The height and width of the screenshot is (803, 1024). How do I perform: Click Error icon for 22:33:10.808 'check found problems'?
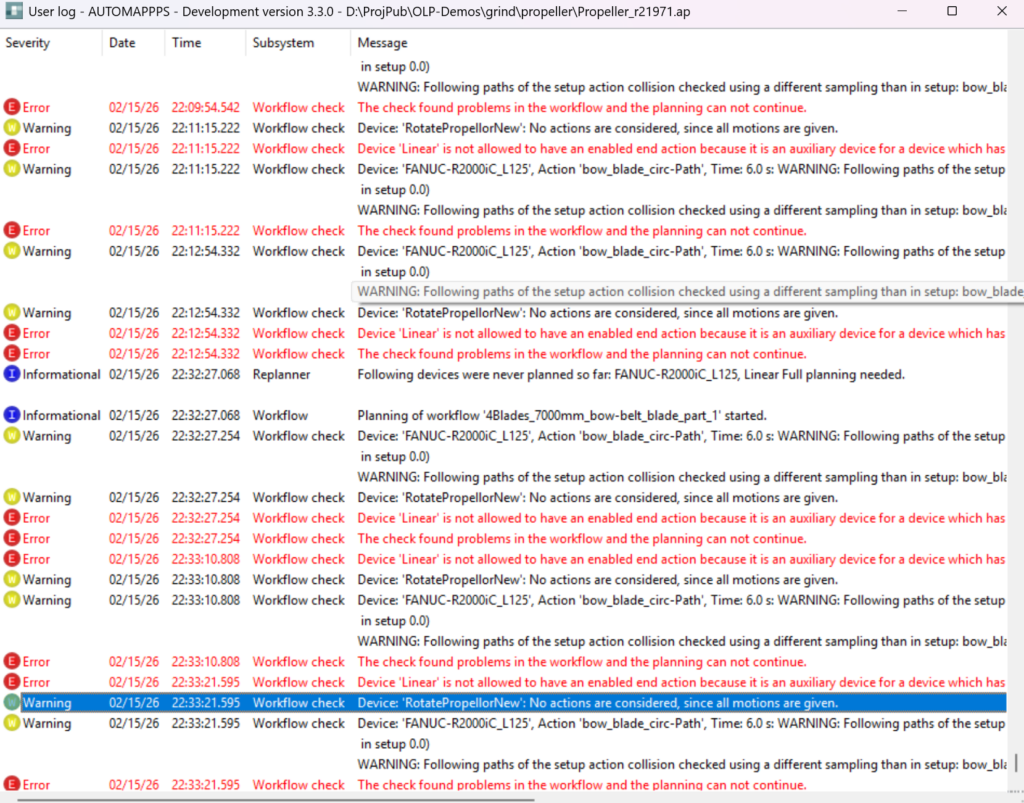(12, 662)
